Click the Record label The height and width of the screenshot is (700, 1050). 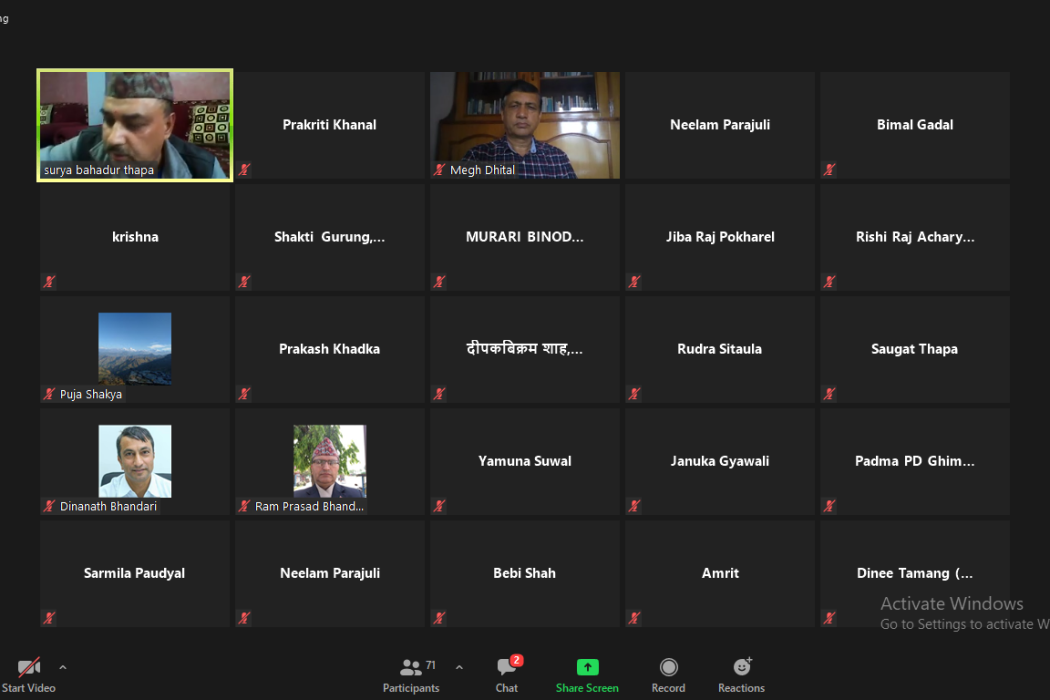pyautogui.click(x=668, y=688)
